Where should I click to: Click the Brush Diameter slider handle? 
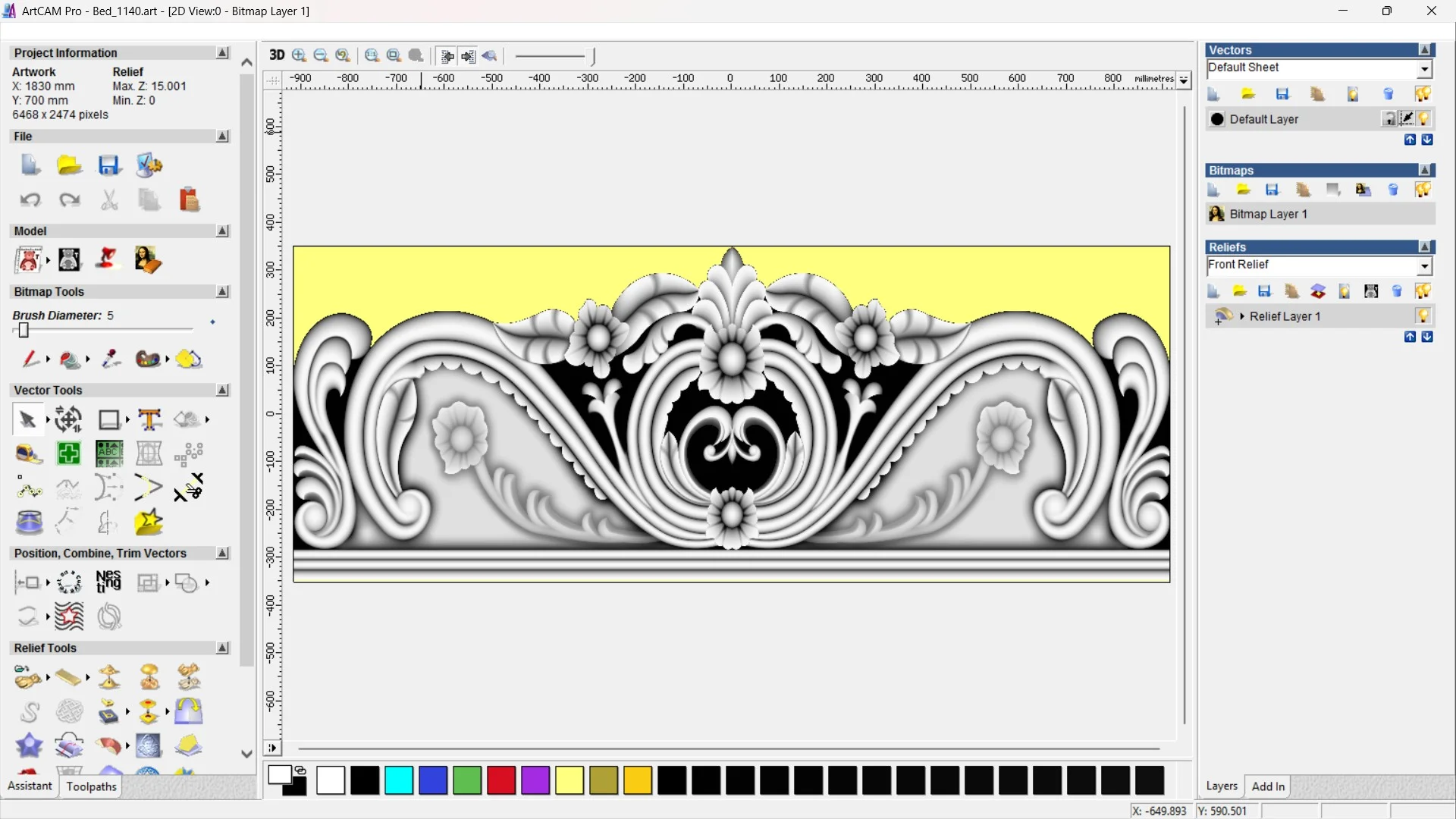[x=24, y=331]
